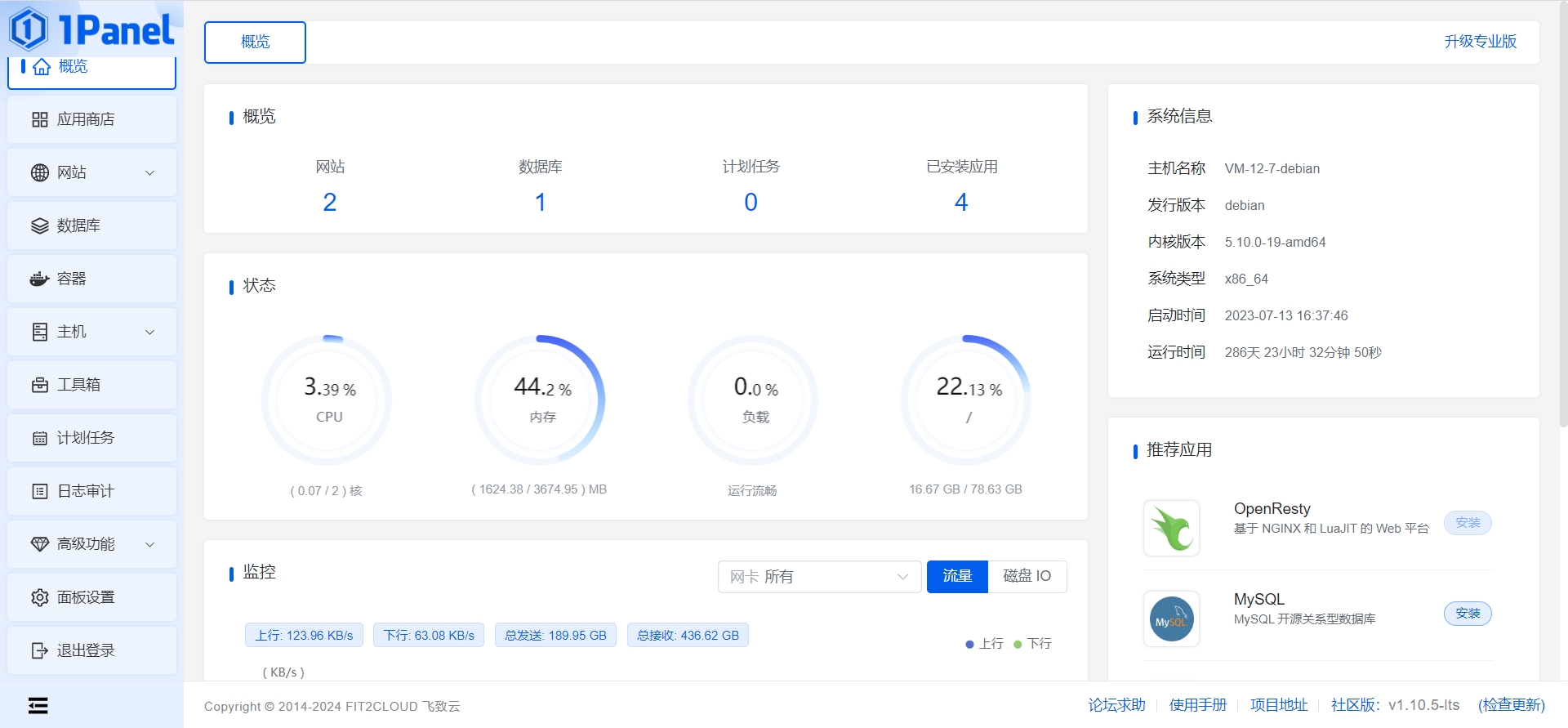Click the home icon beside 概览

[42, 67]
